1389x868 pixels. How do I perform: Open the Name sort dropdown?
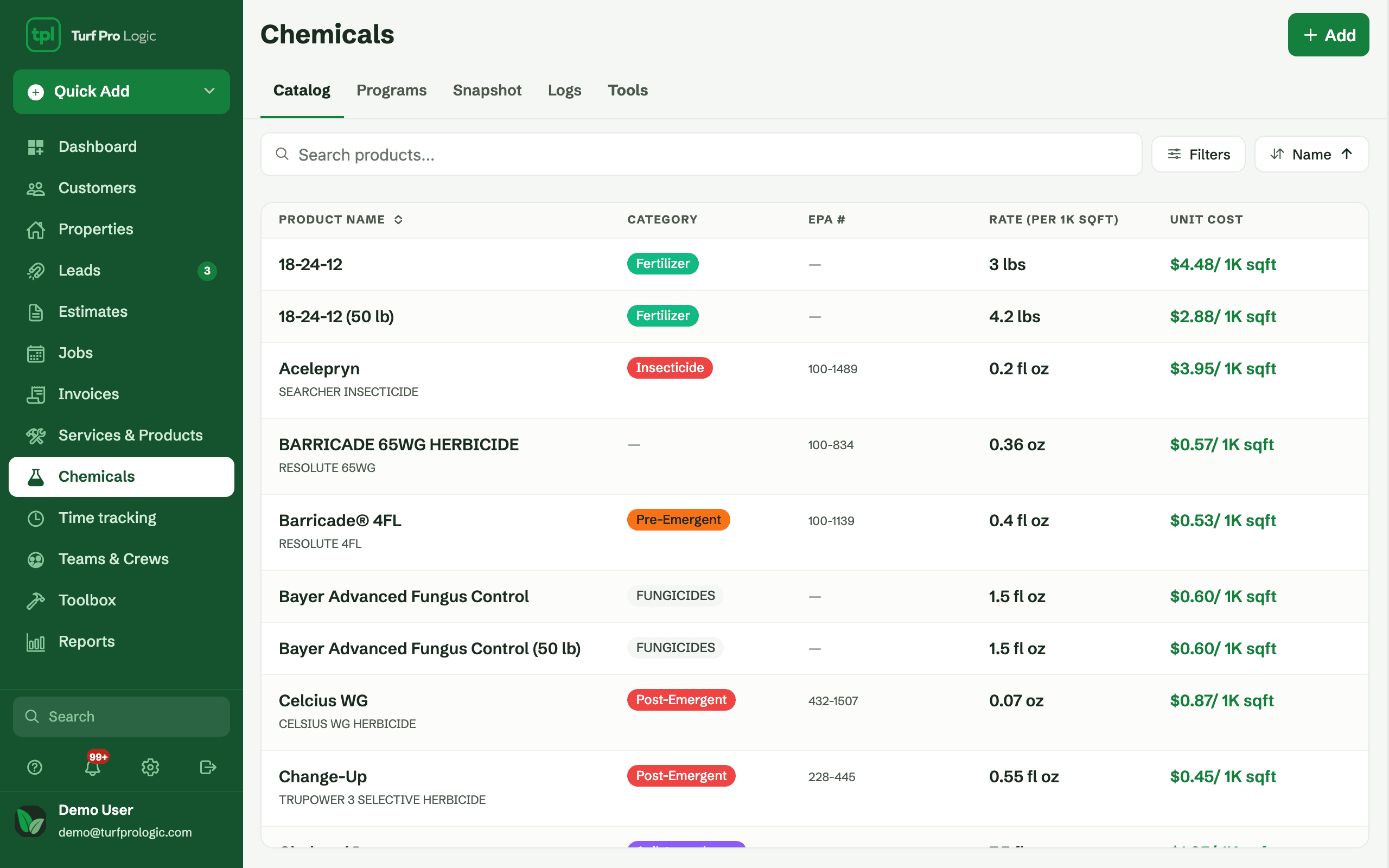point(1311,155)
